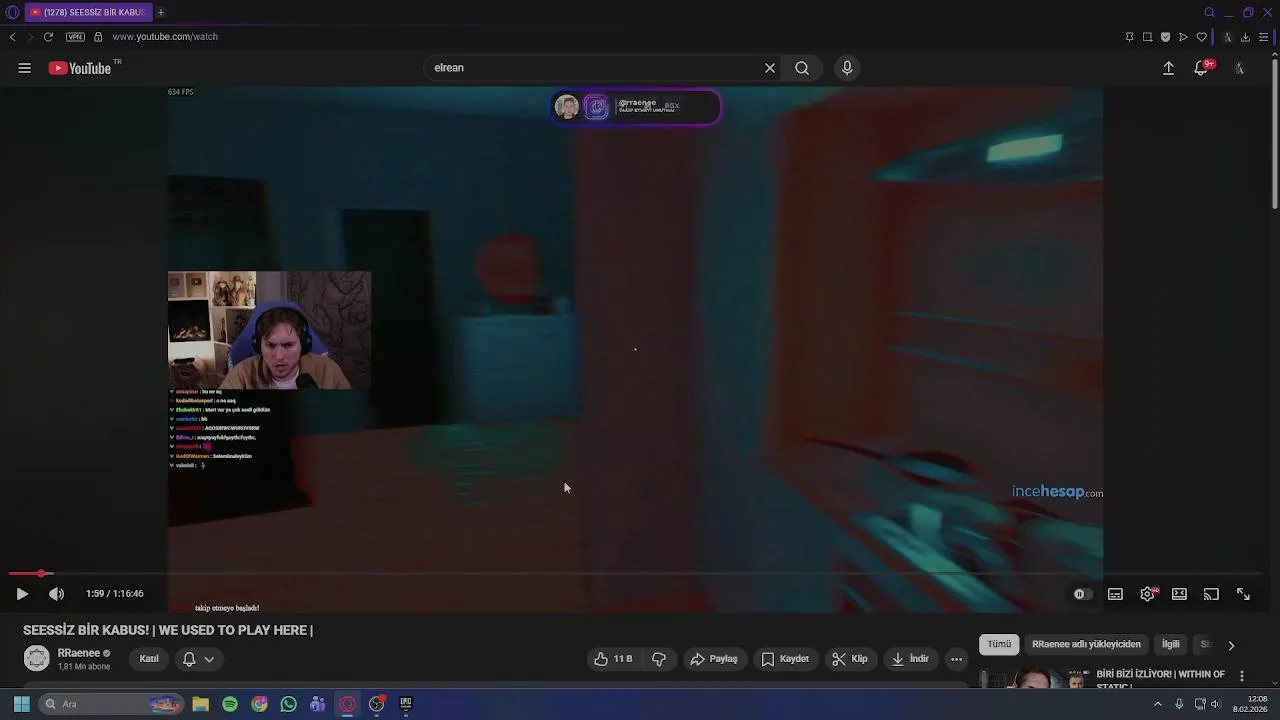Enter fullscreen mode
Screen dimensions: 1280x720
coord(1243,594)
